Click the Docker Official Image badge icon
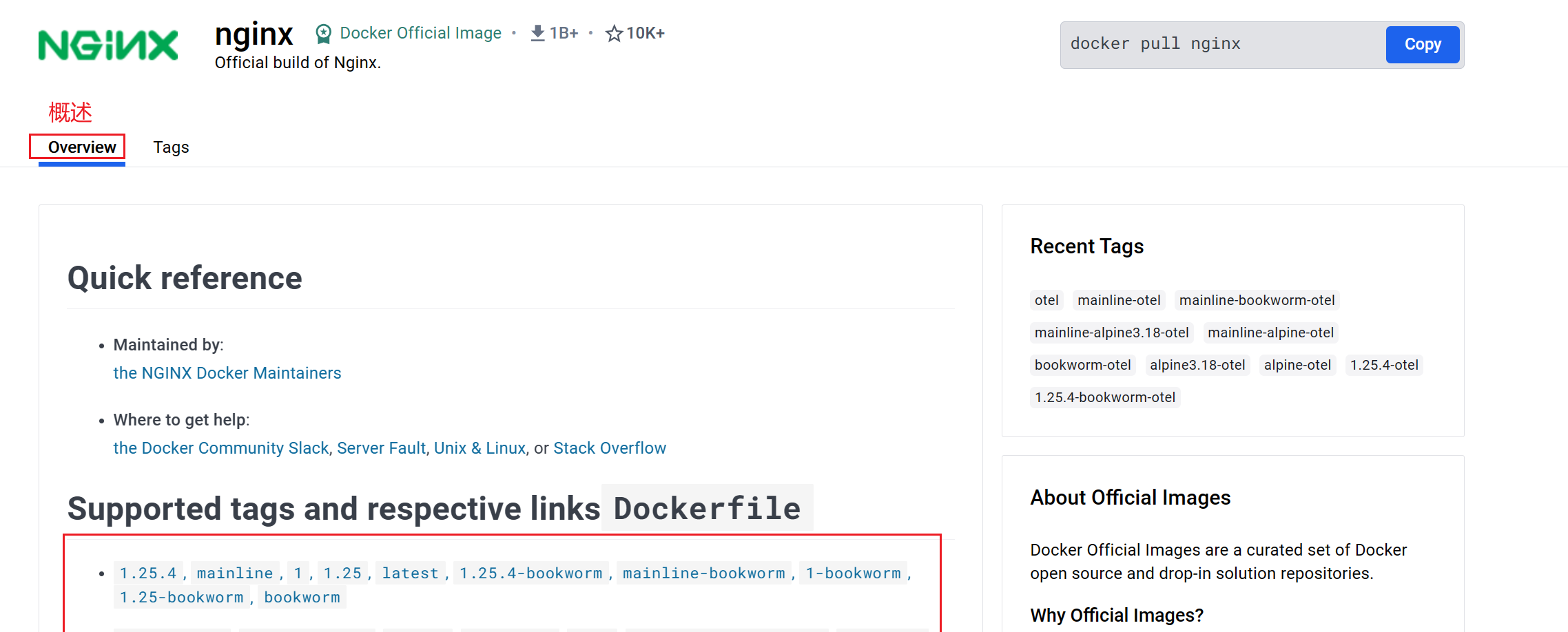The height and width of the screenshot is (632, 1568). (323, 34)
